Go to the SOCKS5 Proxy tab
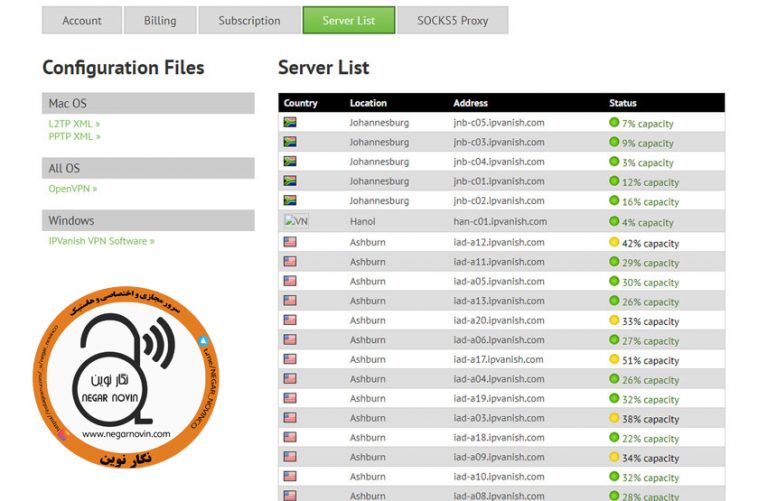The image size is (768, 501). 453,20
